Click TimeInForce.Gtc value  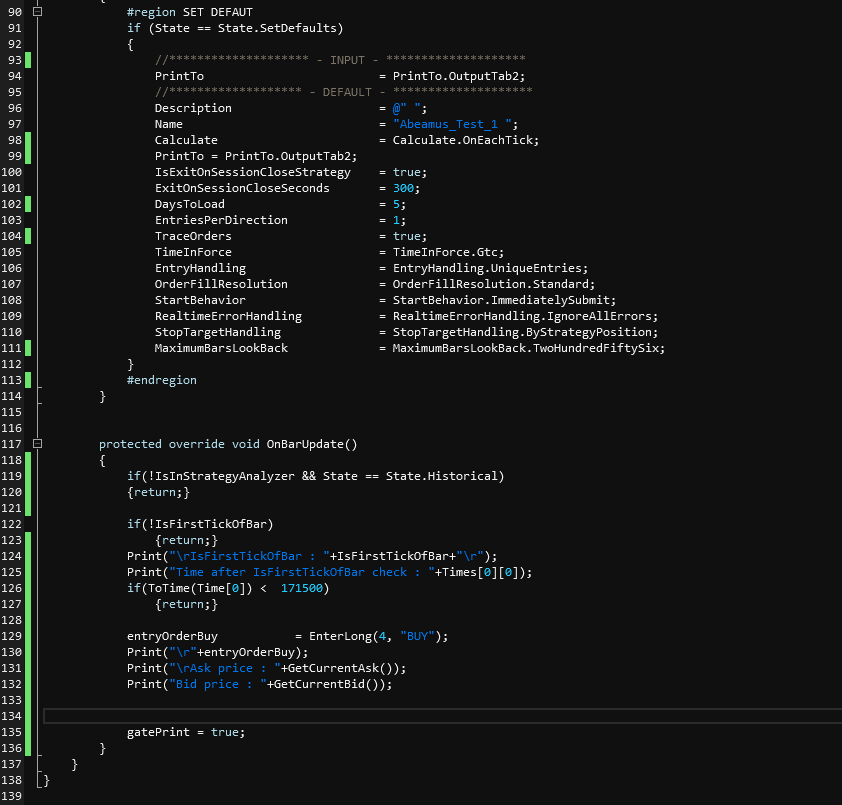(448, 252)
